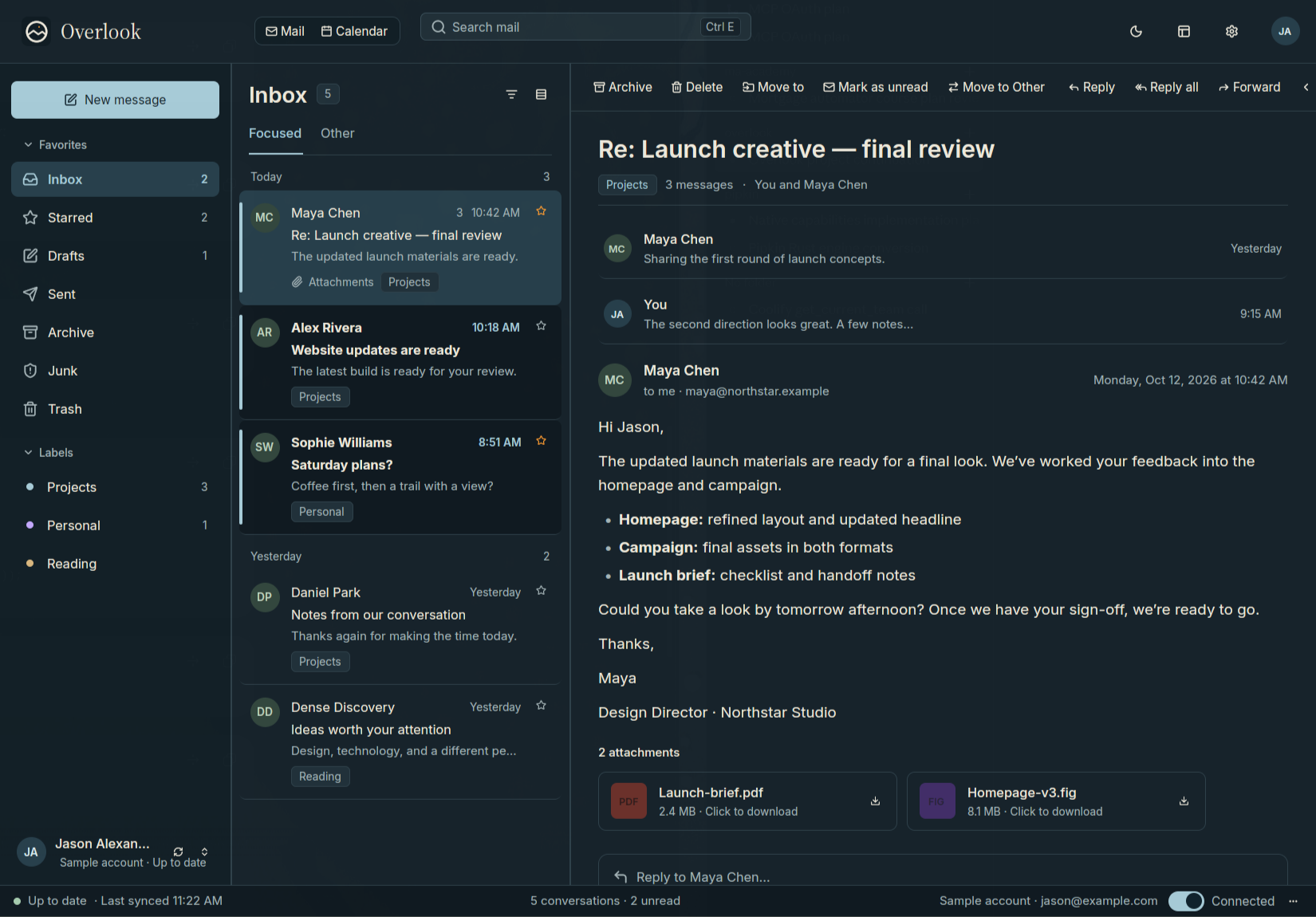This screenshot has width=1316, height=917.
Task: Click the Overlook logo icon
Action: [36, 31]
